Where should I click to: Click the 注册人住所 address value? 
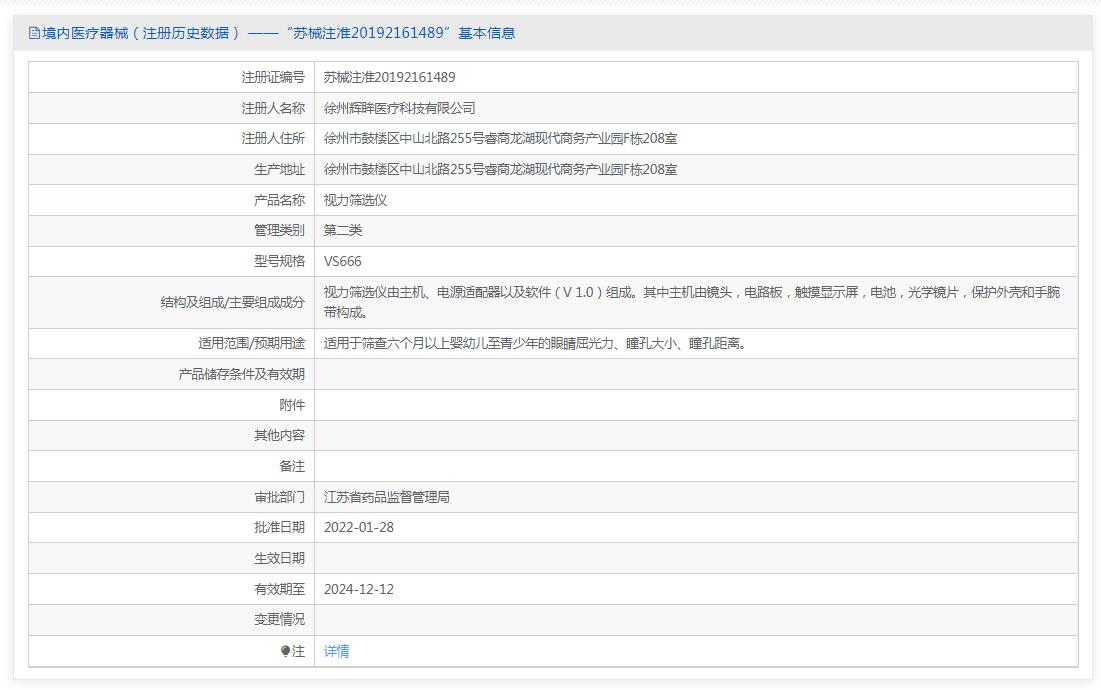coord(500,139)
